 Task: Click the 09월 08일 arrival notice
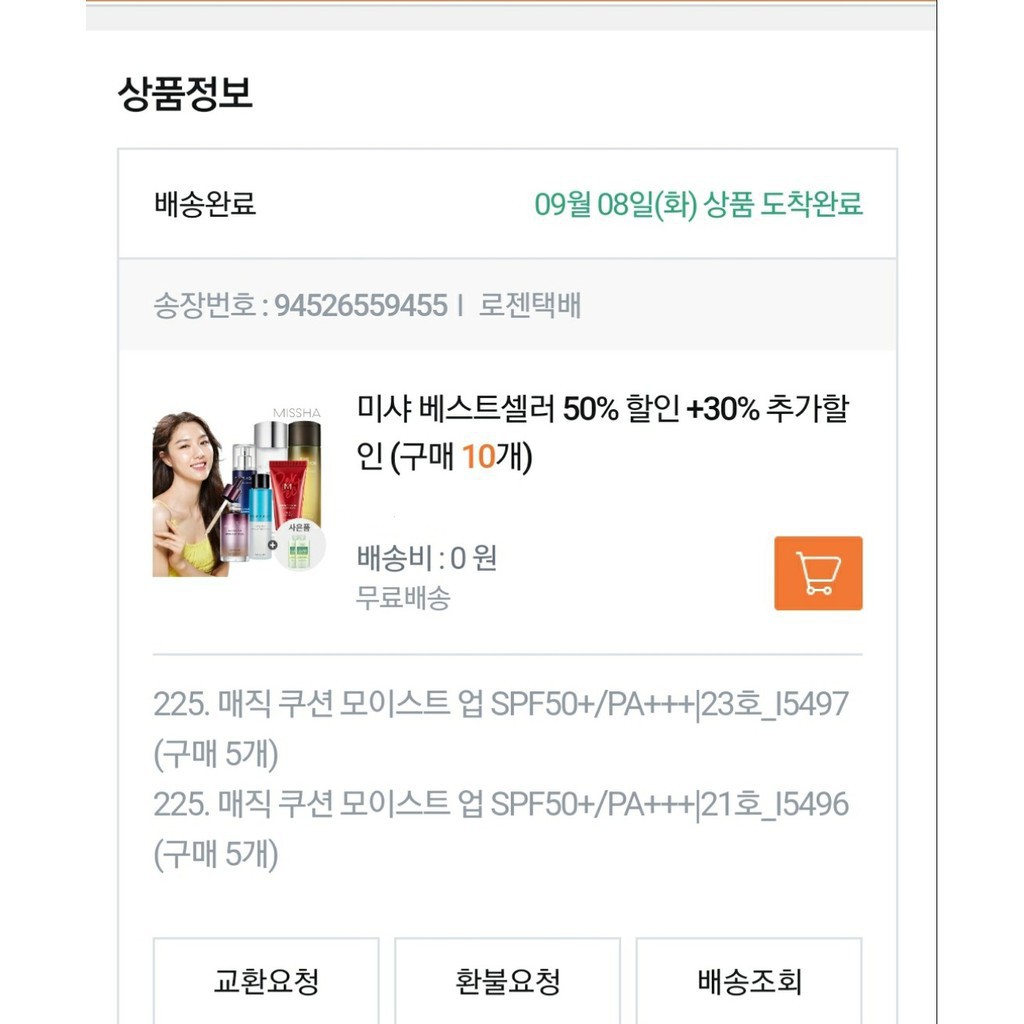point(698,204)
